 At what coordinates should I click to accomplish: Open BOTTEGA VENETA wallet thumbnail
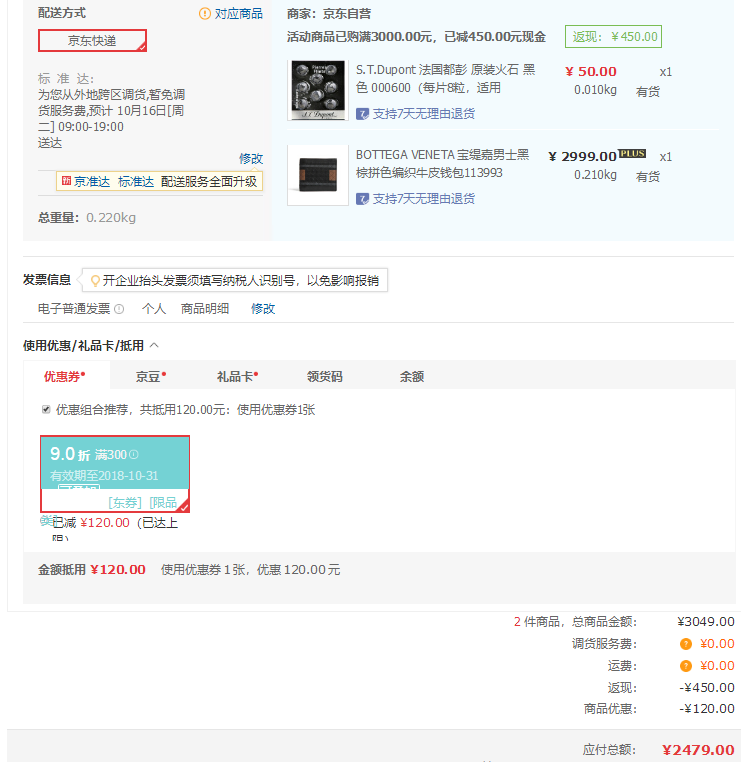point(318,175)
